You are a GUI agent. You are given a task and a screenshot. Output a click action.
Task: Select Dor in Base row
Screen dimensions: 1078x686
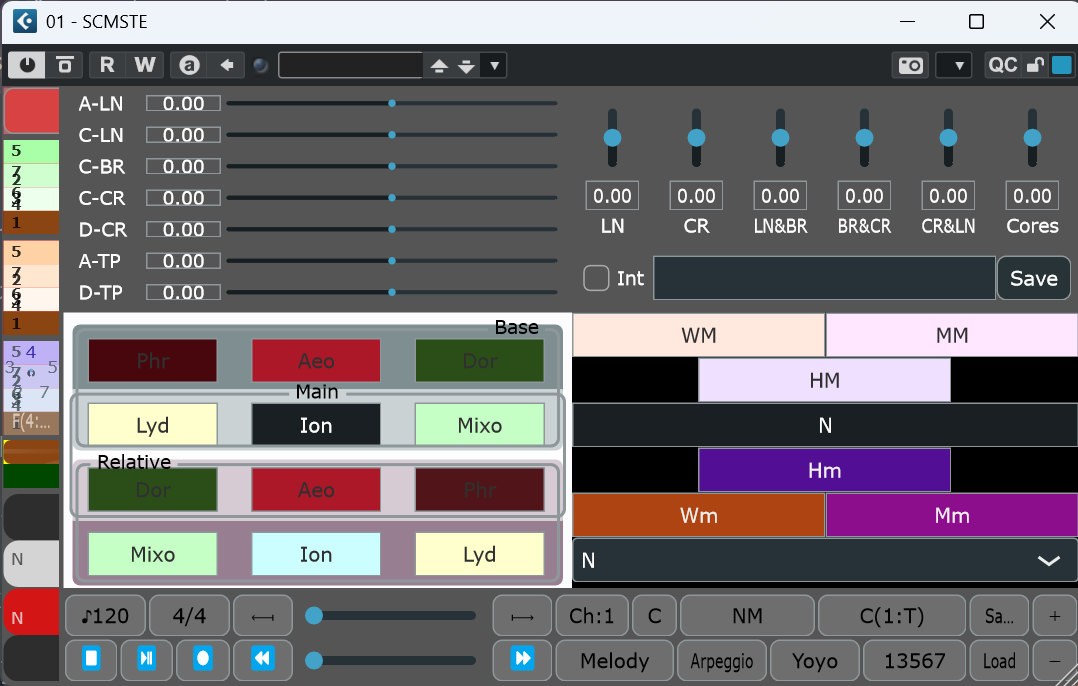click(479, 360)
